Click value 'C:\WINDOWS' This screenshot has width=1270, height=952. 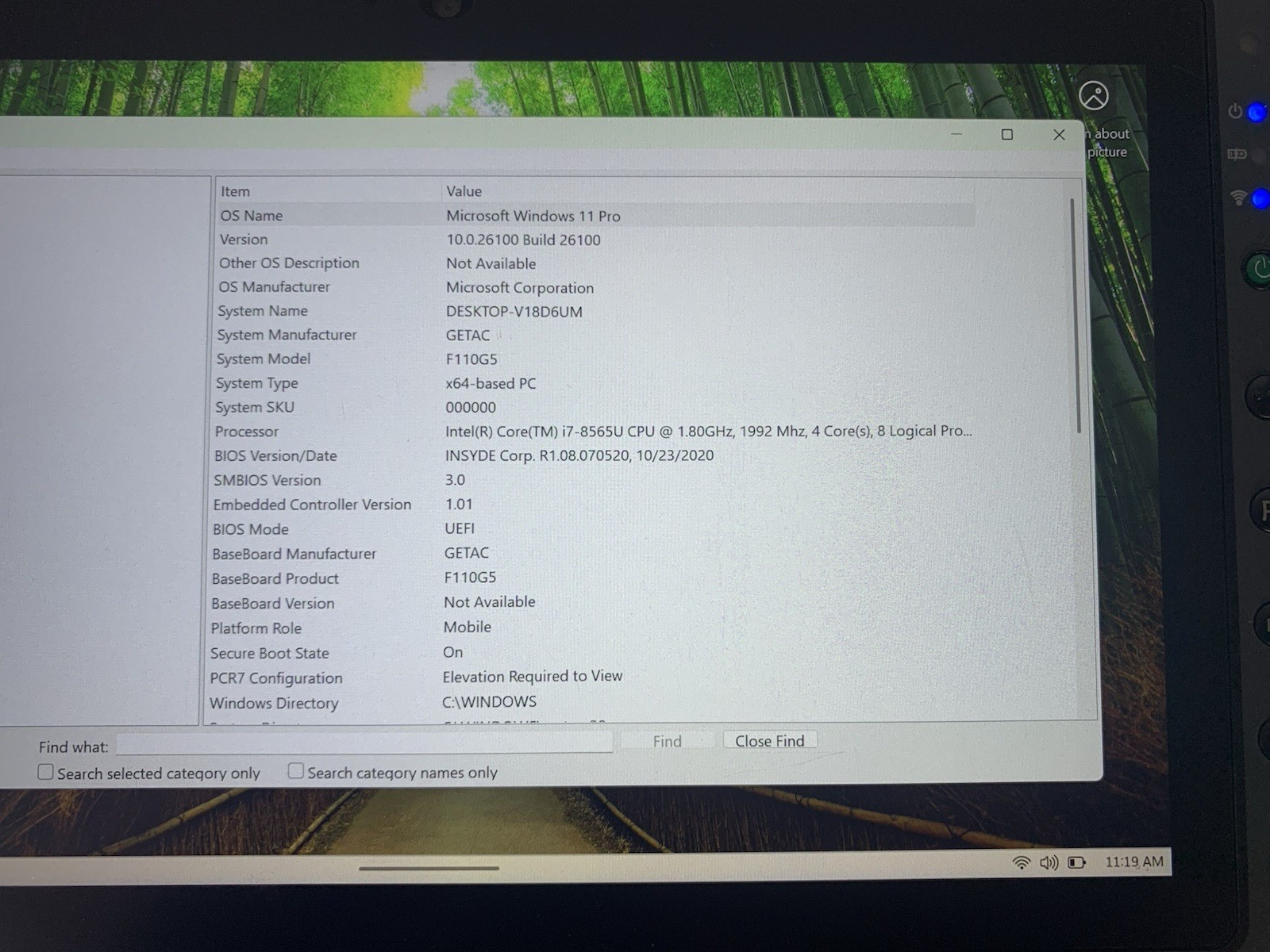click(x=490, y=702)
